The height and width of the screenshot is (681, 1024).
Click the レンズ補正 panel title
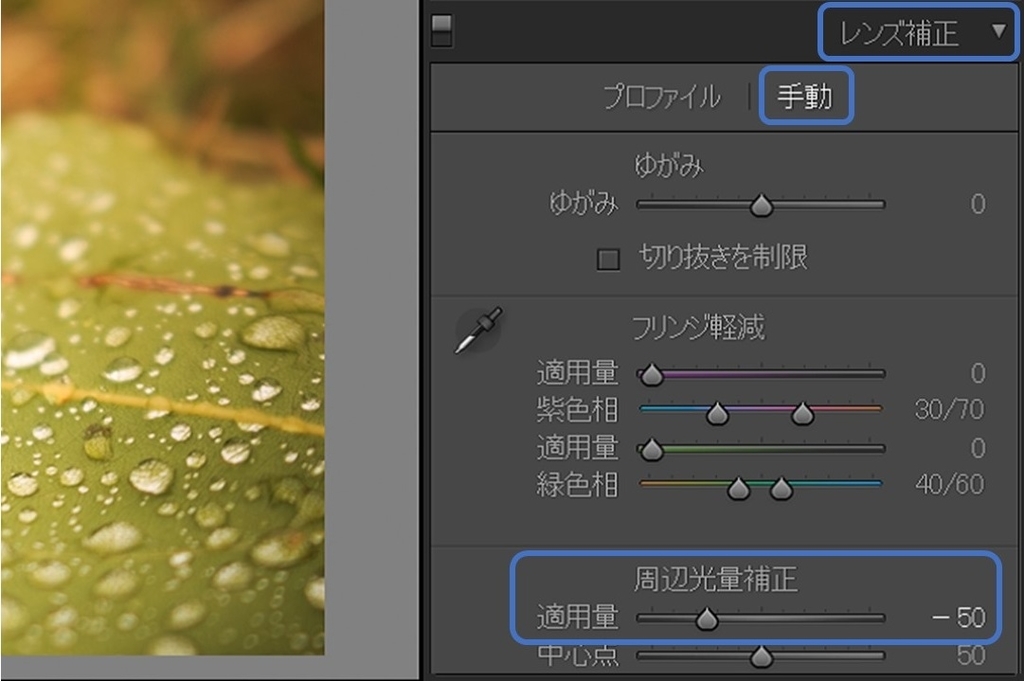tap(899, 33)
